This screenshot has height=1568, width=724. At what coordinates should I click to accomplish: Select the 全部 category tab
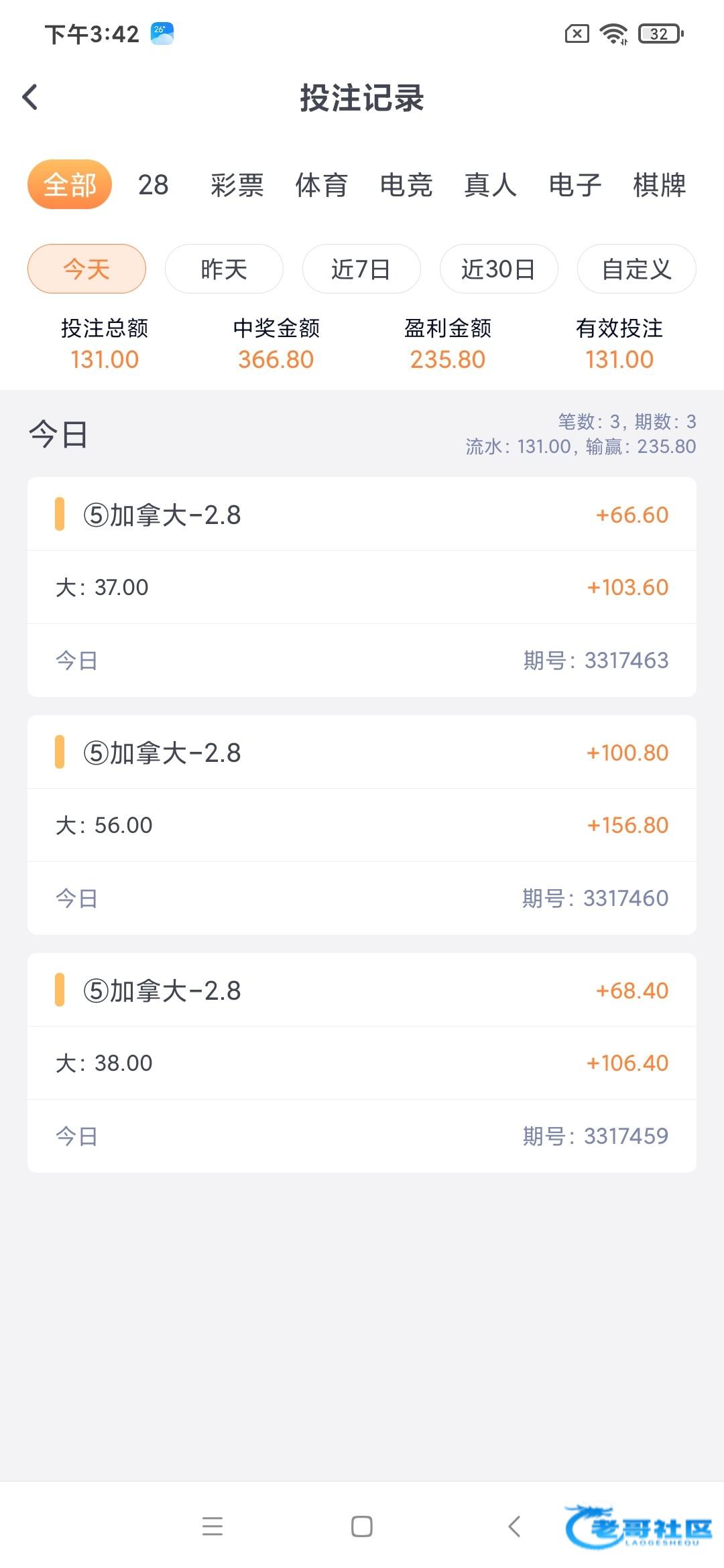tap(69, 184)
